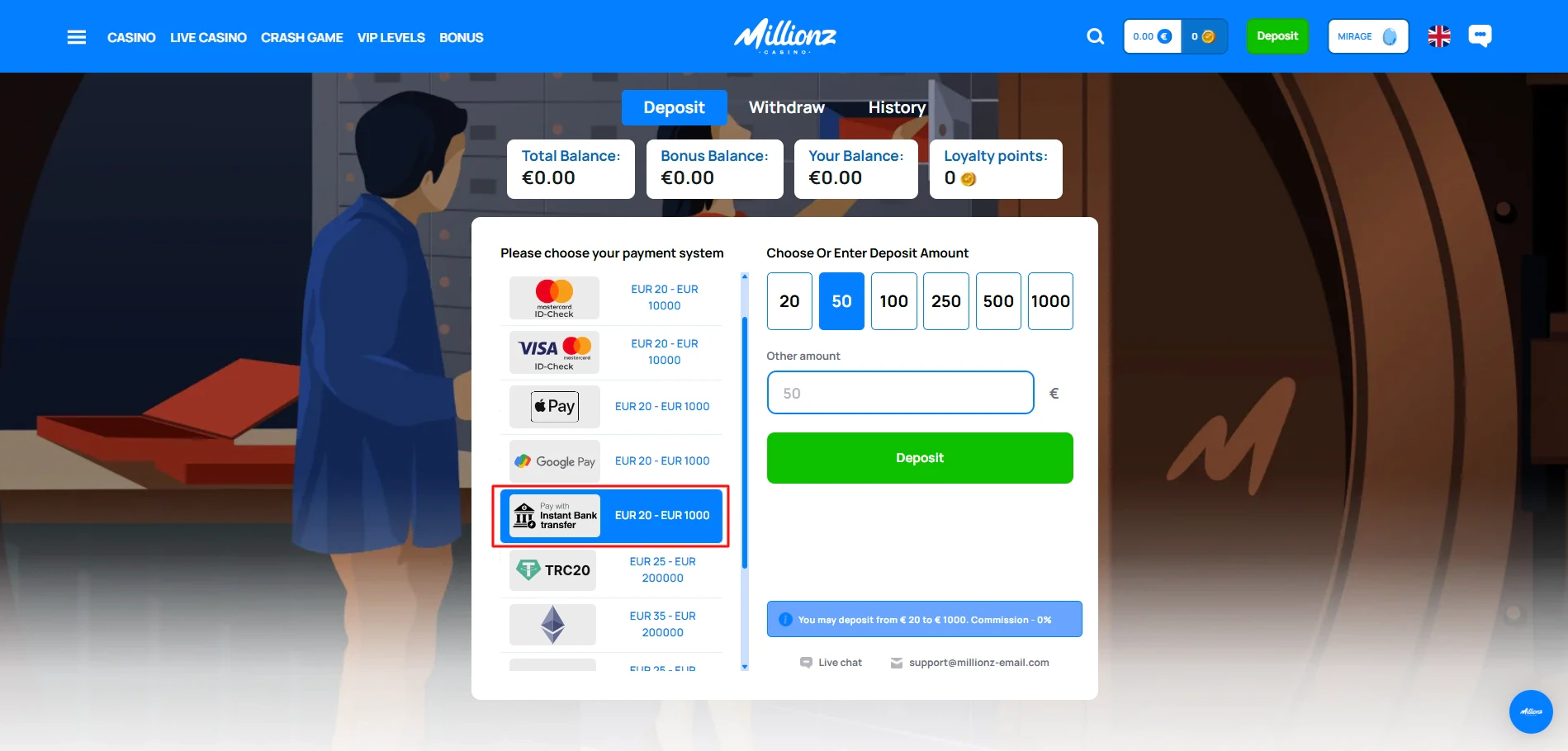This screenshot has height=751, width=1568.
Task: Select the 100 deposit amount
Action: (x=894, y=301)
